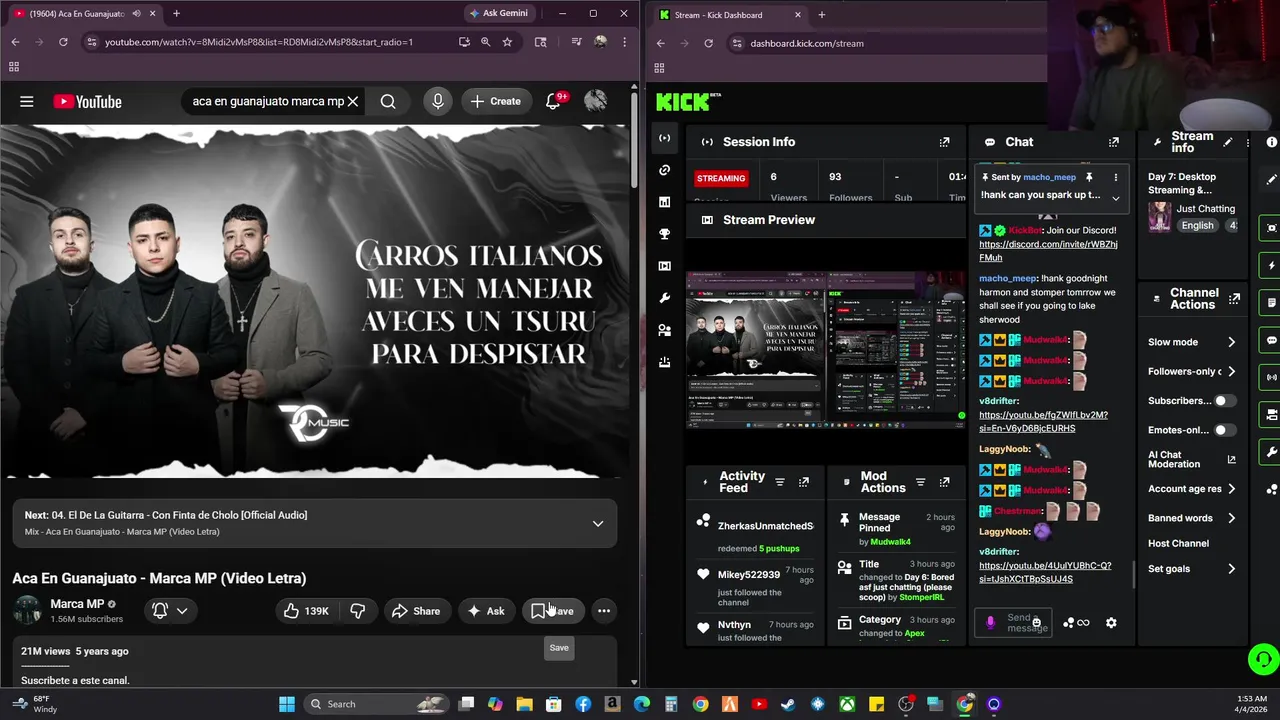The image size is (1280, 720).
Task: Open pinned message three-dot options
Action: click(x=1116, y=177)
